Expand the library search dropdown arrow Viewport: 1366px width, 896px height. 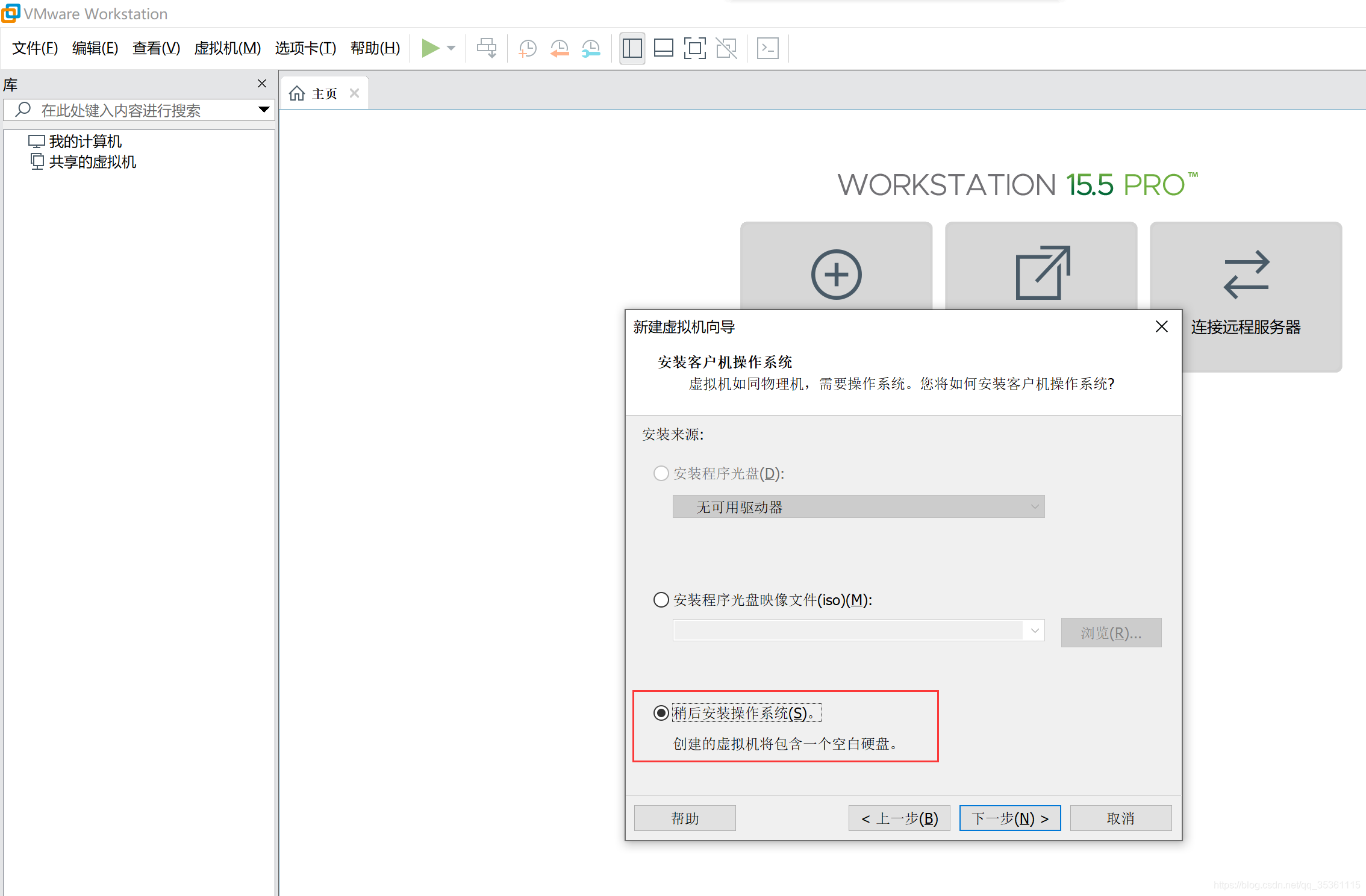point(263,110)
